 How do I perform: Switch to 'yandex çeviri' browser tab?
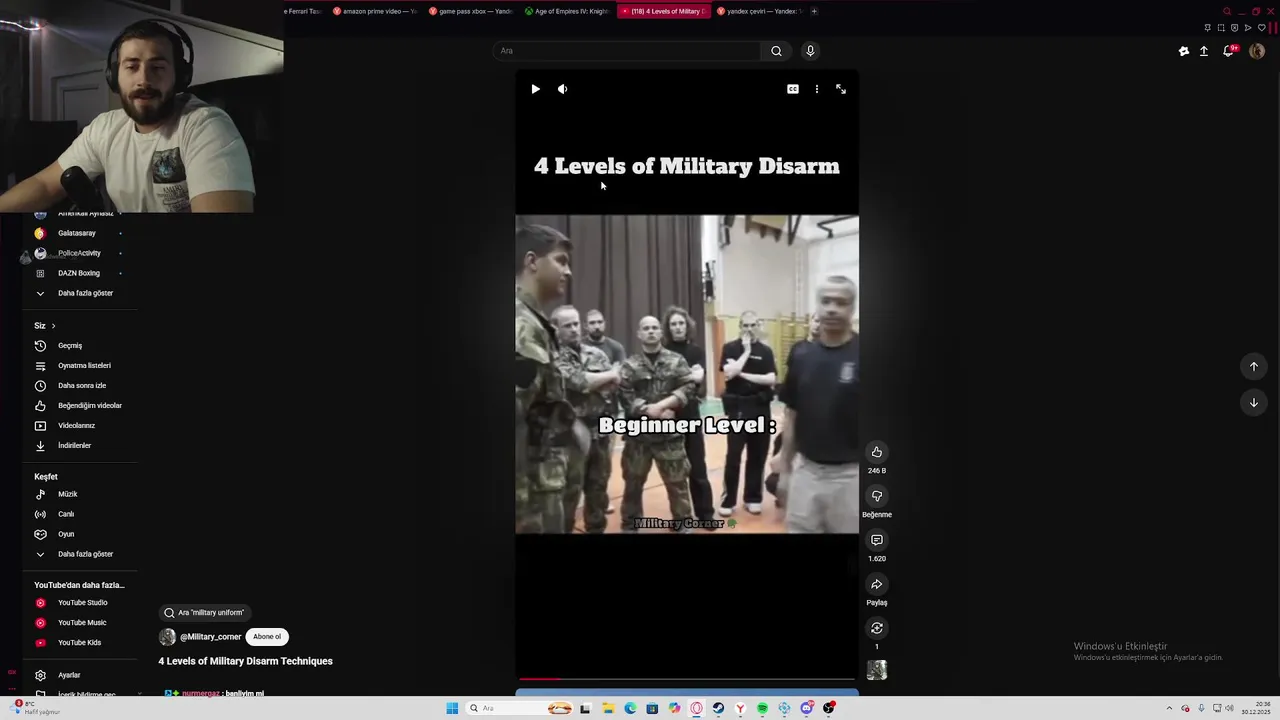tap(758, 11)
